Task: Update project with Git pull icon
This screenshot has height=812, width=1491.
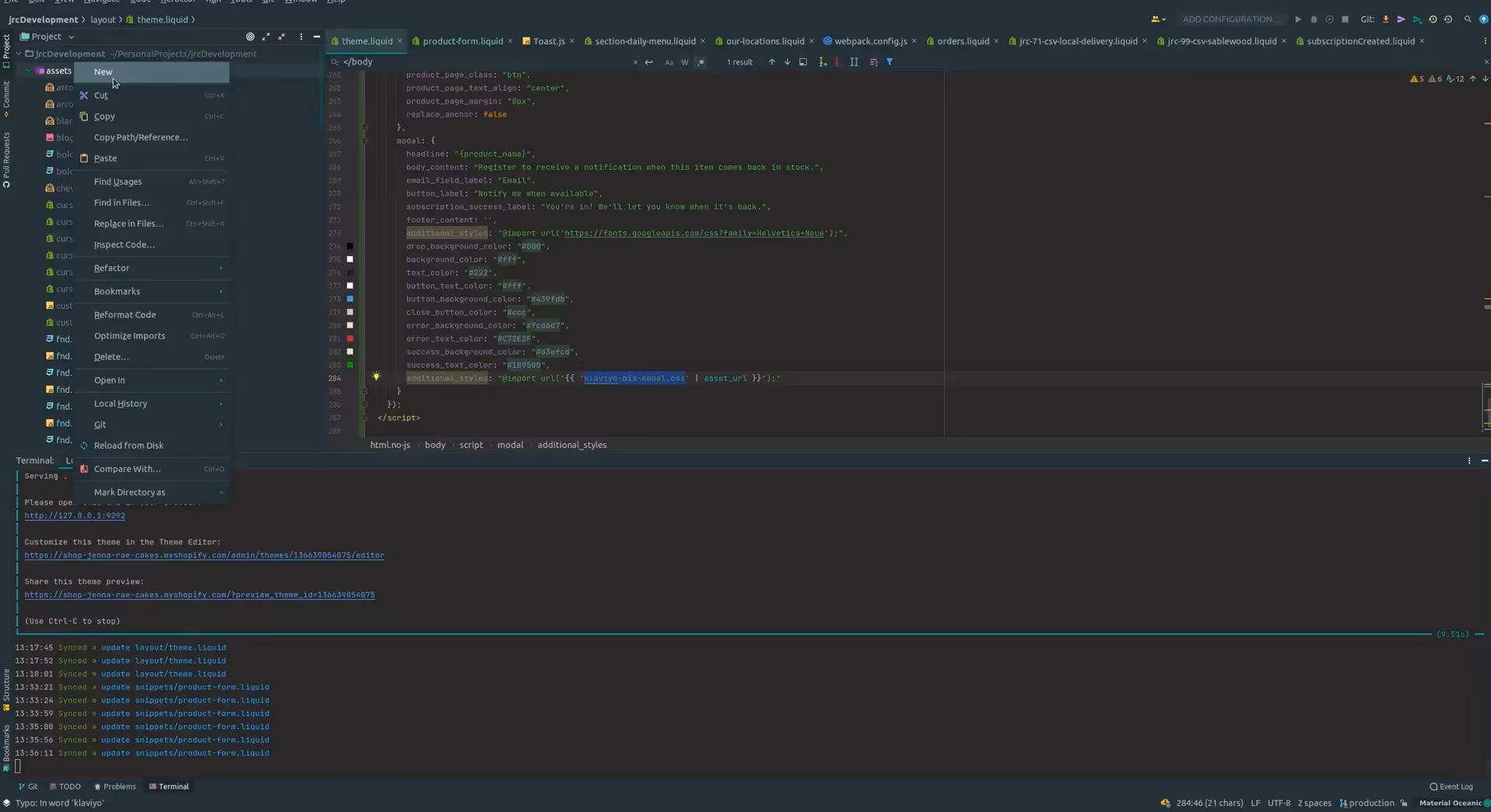Action: pyautogui.click(x=1385, y=19)
